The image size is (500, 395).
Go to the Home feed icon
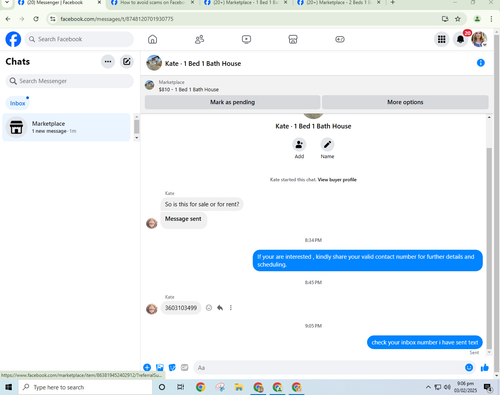coord(152,39)
